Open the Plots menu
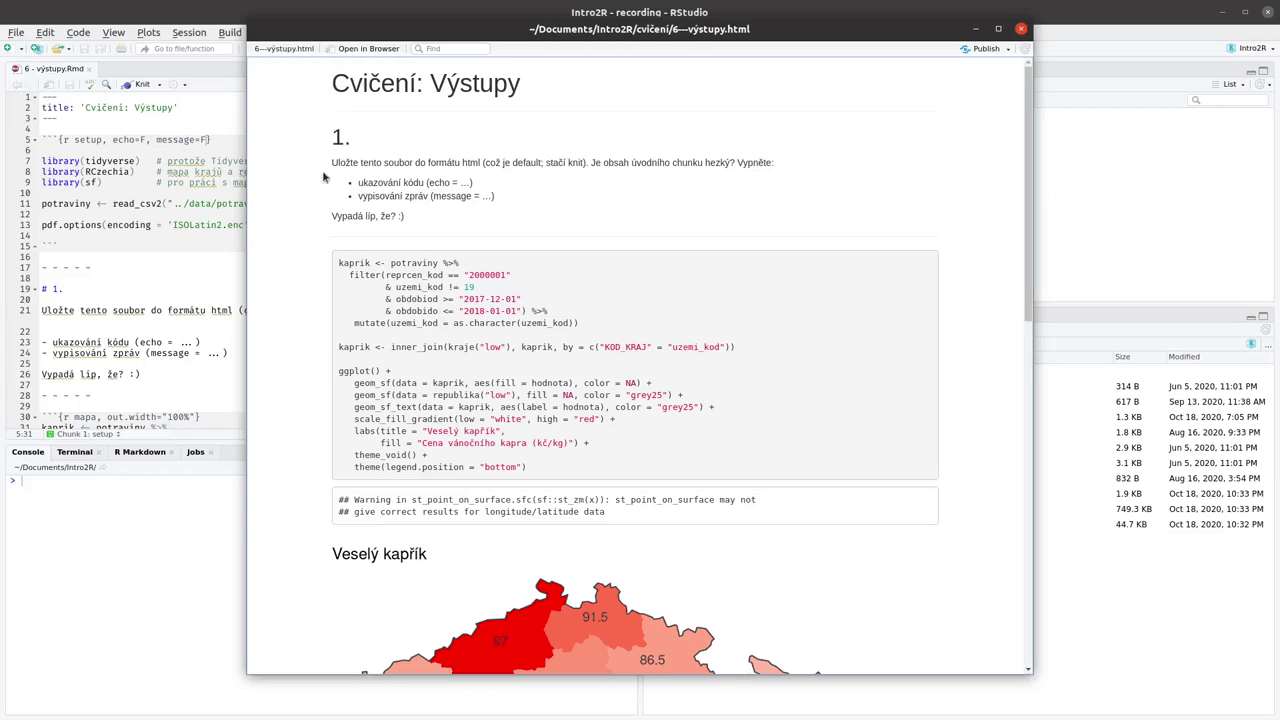This screenshot has height=720, width=1280. point(148,32)
